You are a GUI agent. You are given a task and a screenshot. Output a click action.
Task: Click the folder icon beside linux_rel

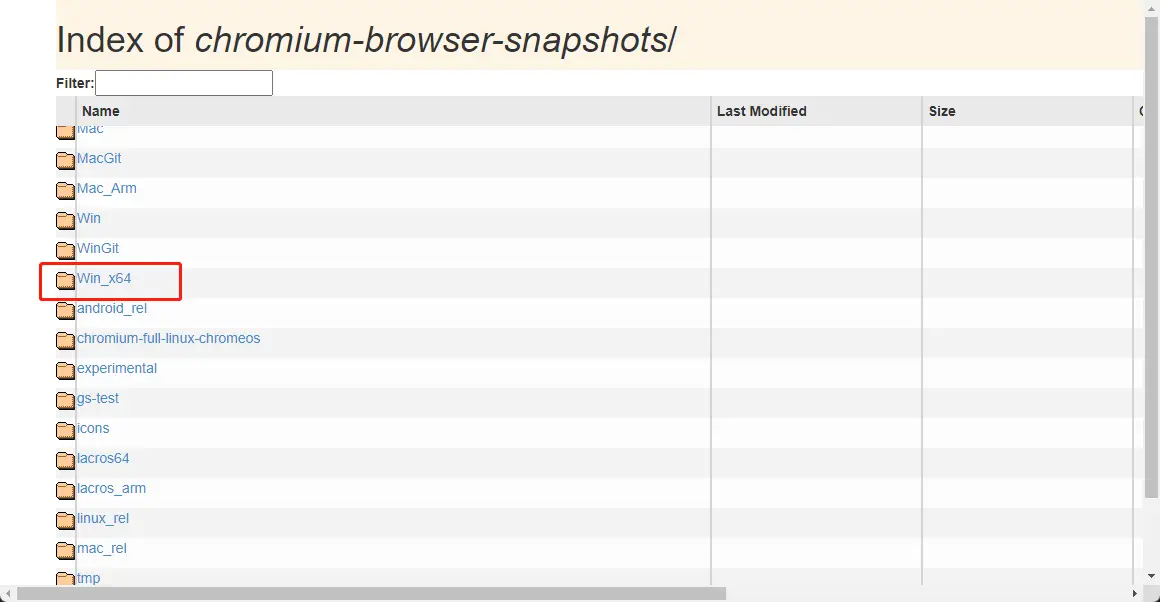(x=66, y=520)
